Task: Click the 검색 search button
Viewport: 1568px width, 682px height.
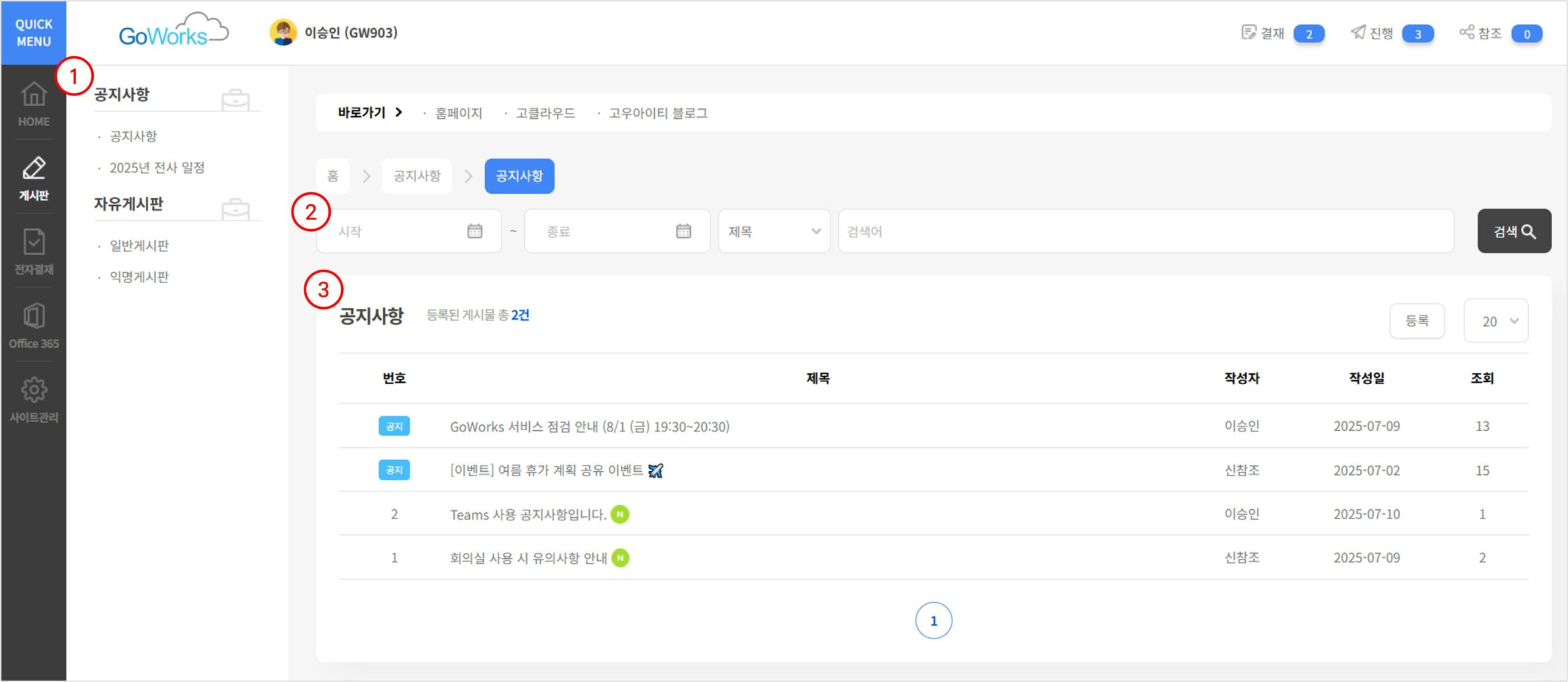Action: [1513, 231]
